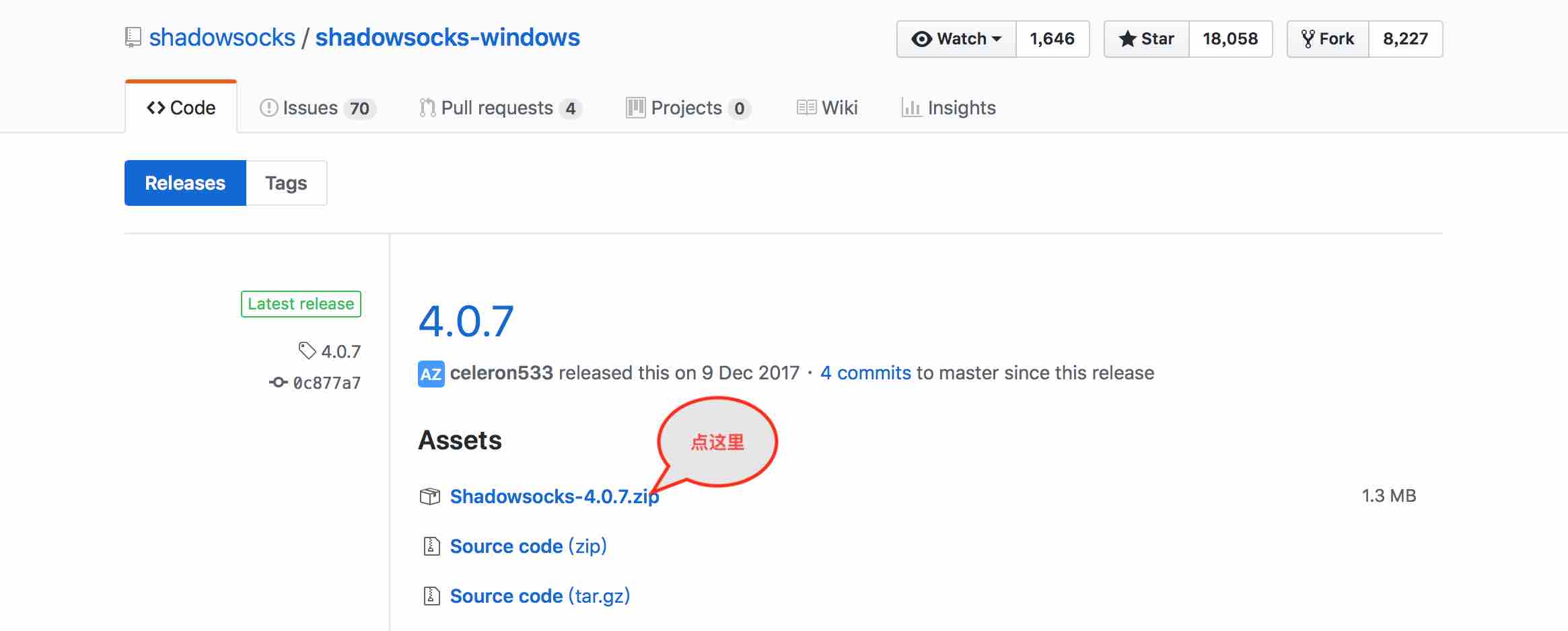Click the file icon beside Source code (zip)
The width and height of the screenshot is (1568, 631).
tap(431, 546)
